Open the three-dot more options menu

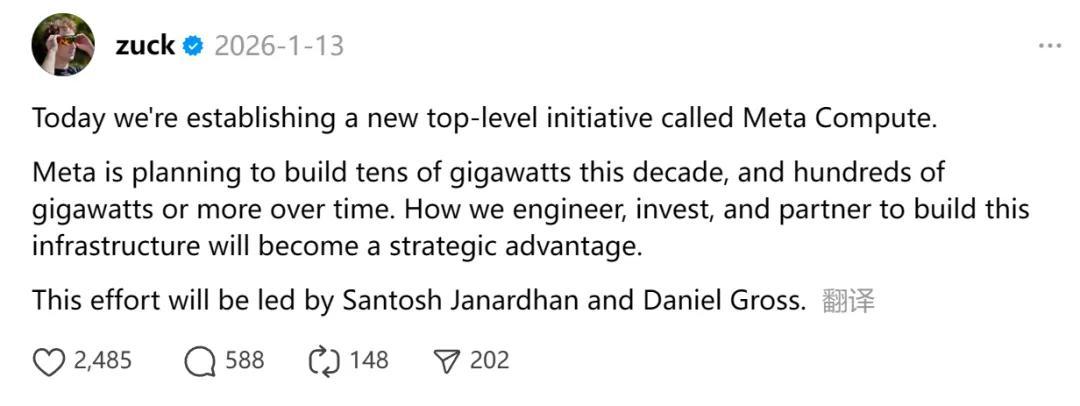(x=1049, y=47)
